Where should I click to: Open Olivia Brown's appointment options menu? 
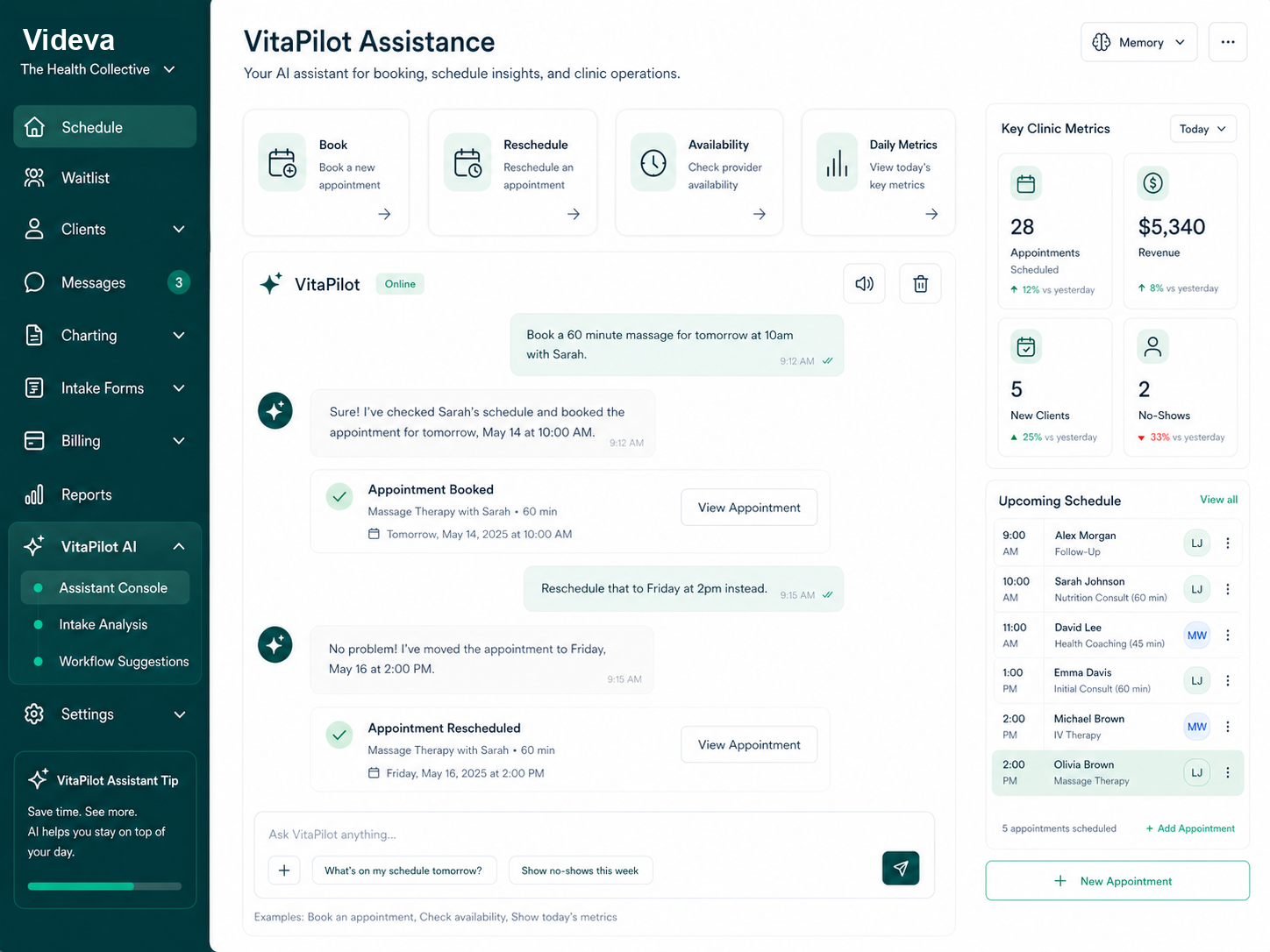(x=1228, y=772)
